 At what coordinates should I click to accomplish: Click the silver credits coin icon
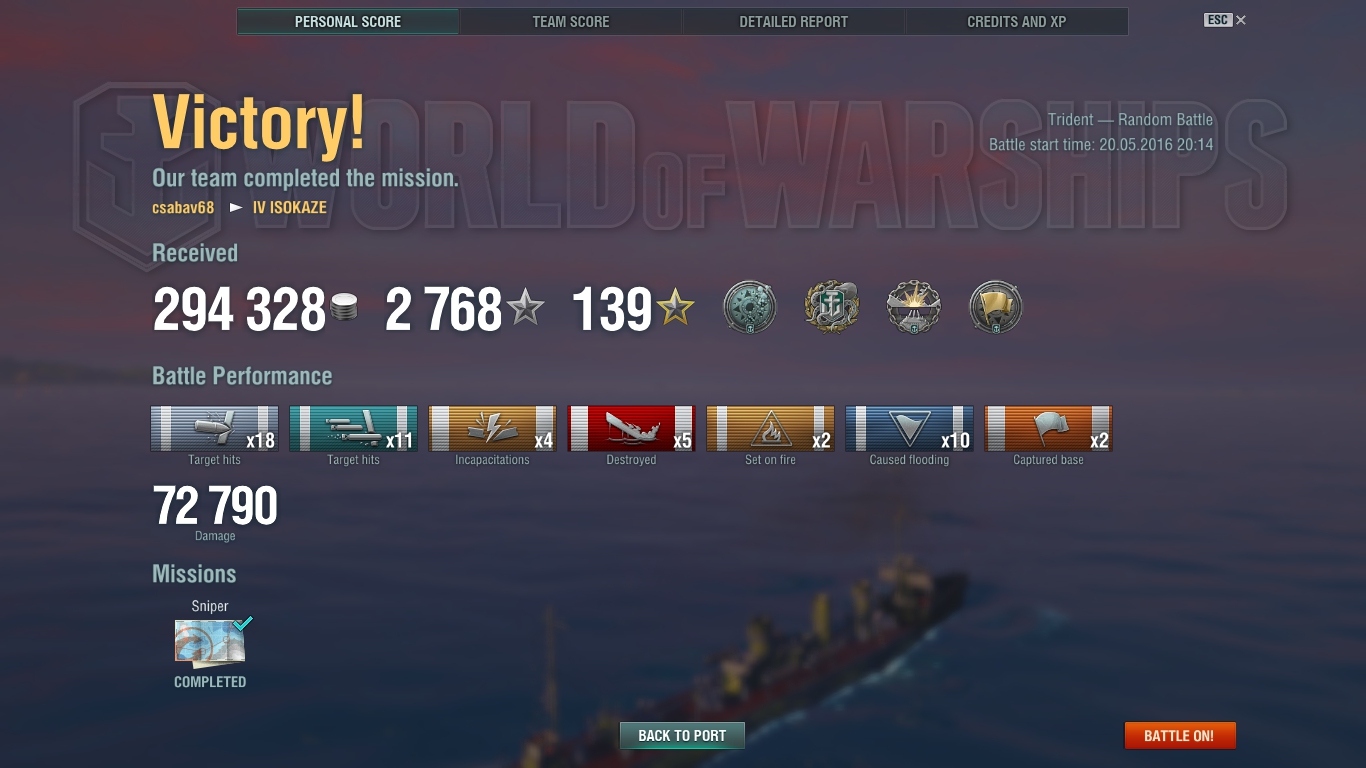tap(343, 308)
